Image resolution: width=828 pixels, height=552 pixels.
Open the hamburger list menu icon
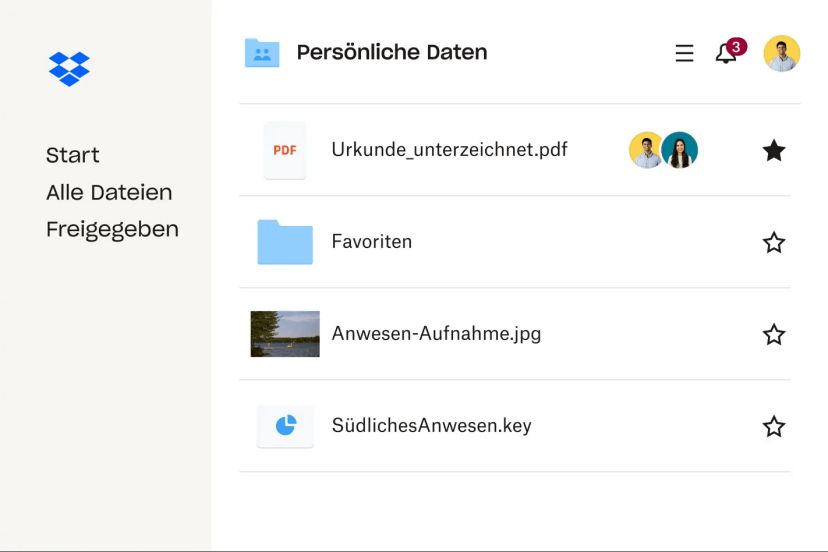[684, 54]
